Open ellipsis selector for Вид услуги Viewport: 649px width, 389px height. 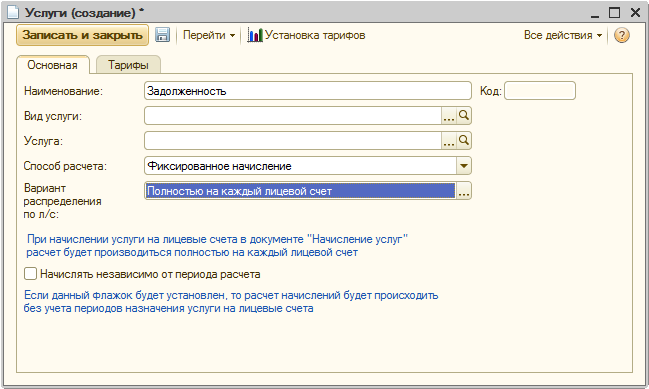(449, 116)
